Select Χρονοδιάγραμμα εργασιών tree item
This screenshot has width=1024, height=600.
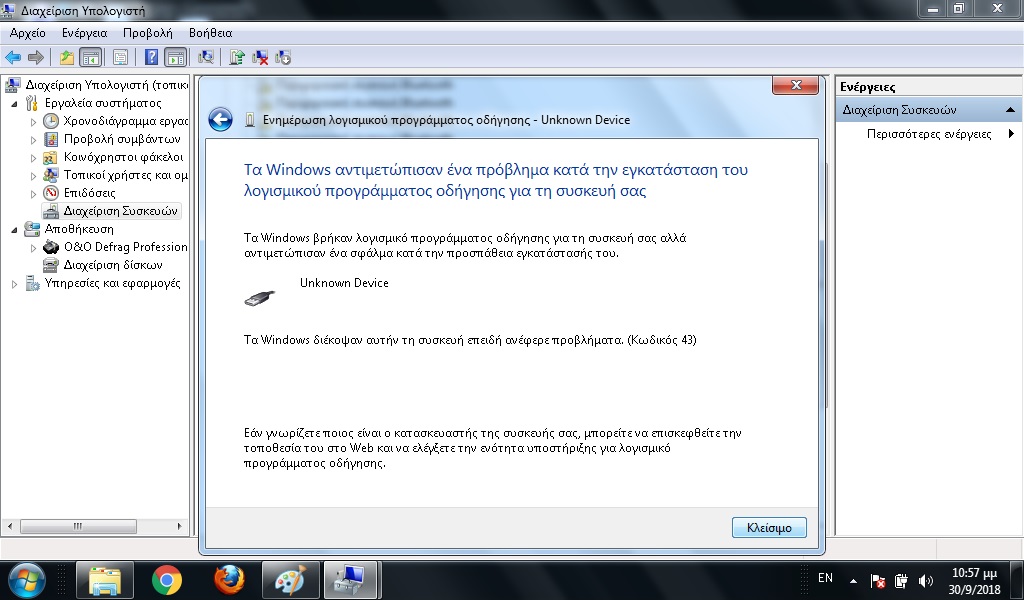click(125, 121)
